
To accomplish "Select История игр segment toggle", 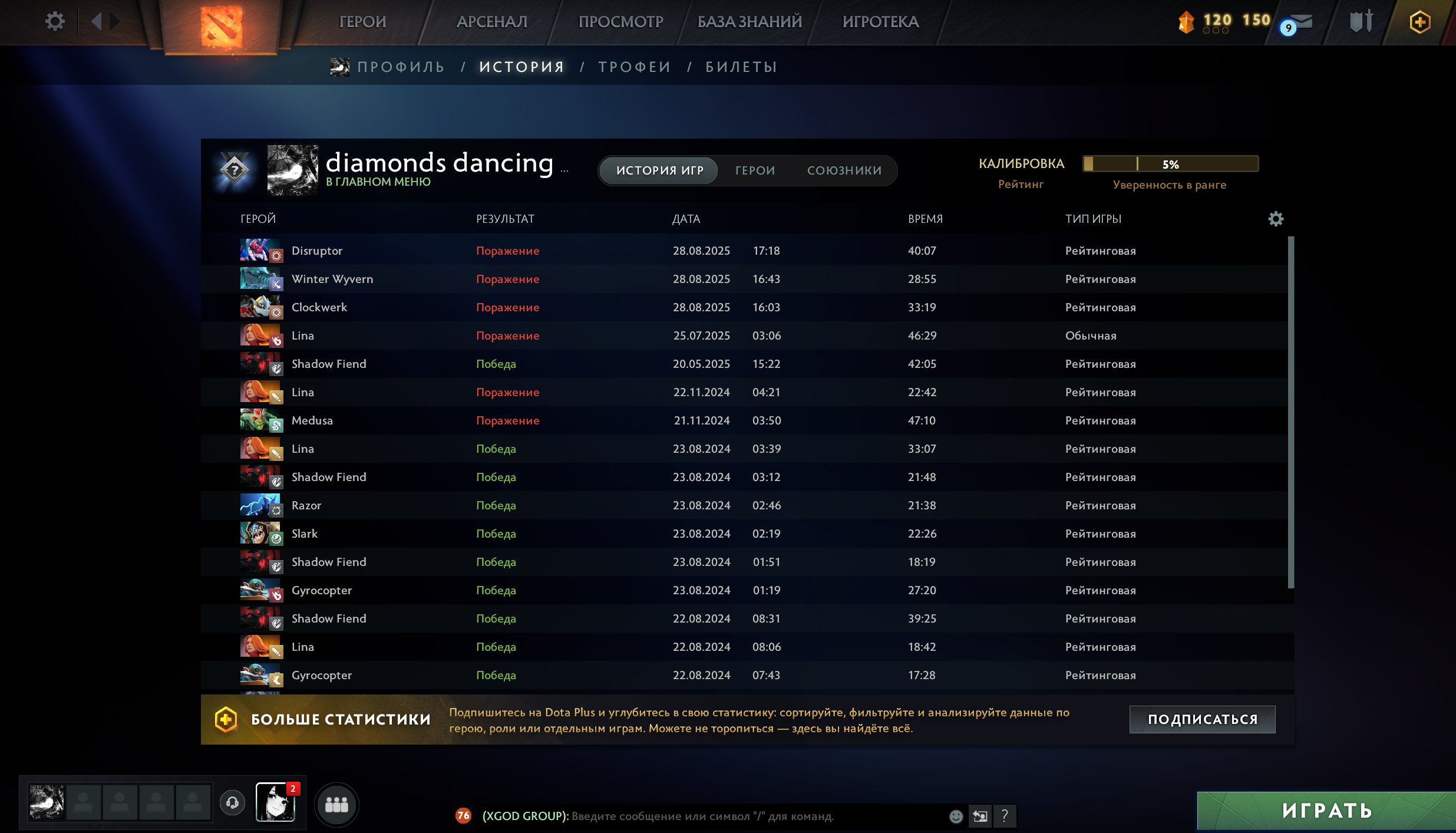I will tap(659, 170).
